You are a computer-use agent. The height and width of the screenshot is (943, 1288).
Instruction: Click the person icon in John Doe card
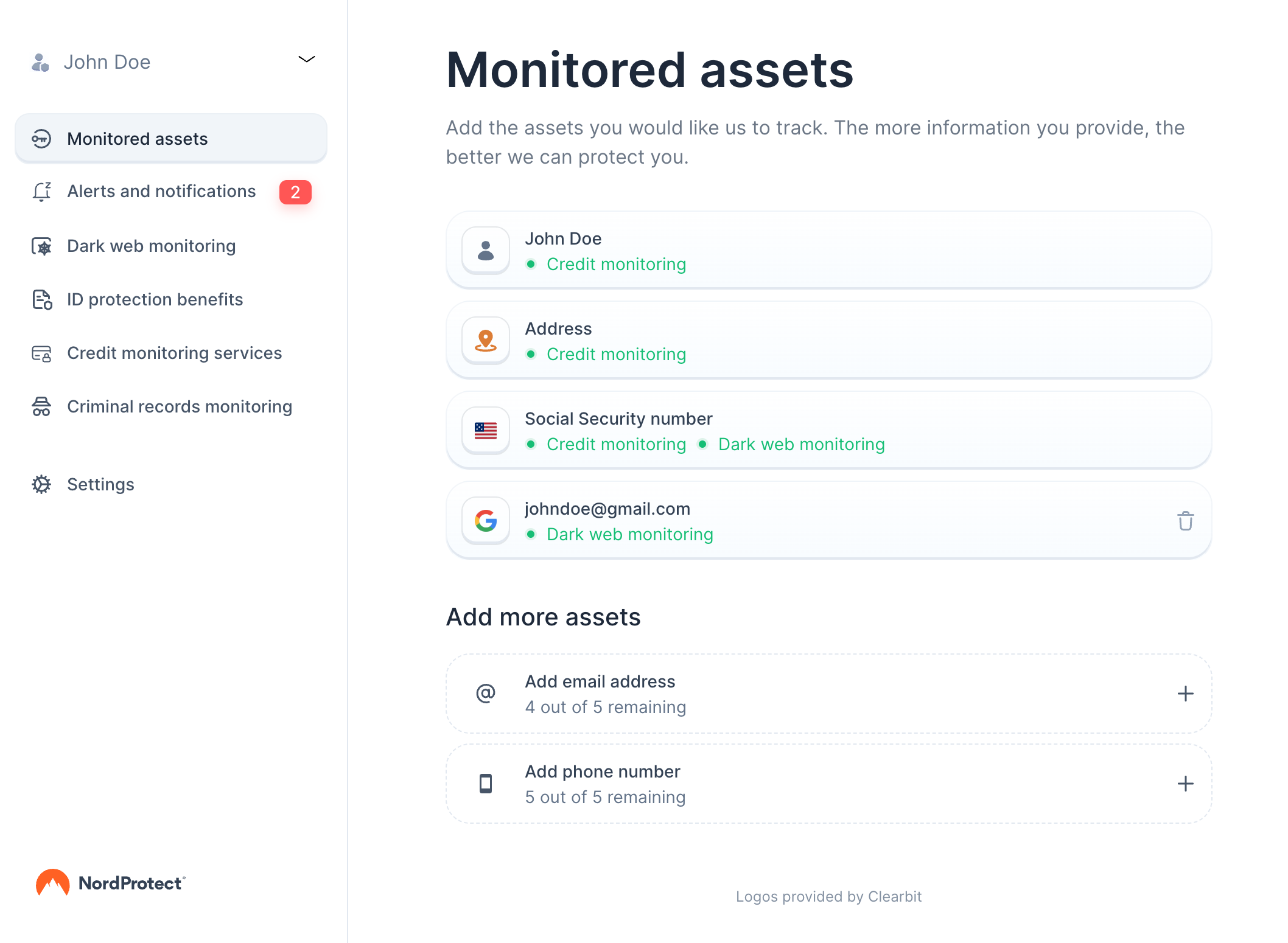point(485,251)
